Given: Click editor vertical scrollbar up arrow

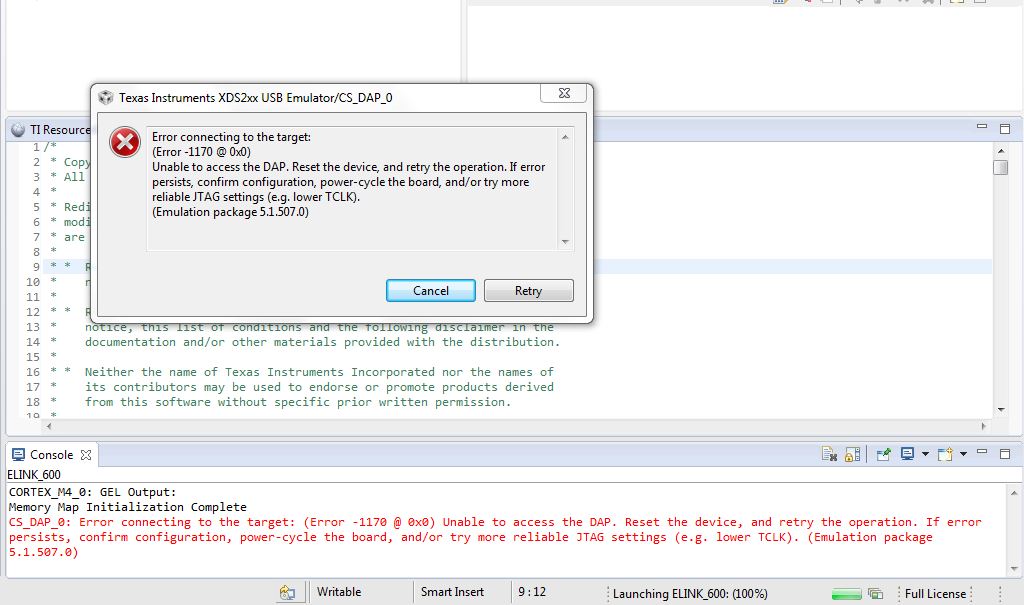Looking at the screenshot, I should coord(1001,152).
